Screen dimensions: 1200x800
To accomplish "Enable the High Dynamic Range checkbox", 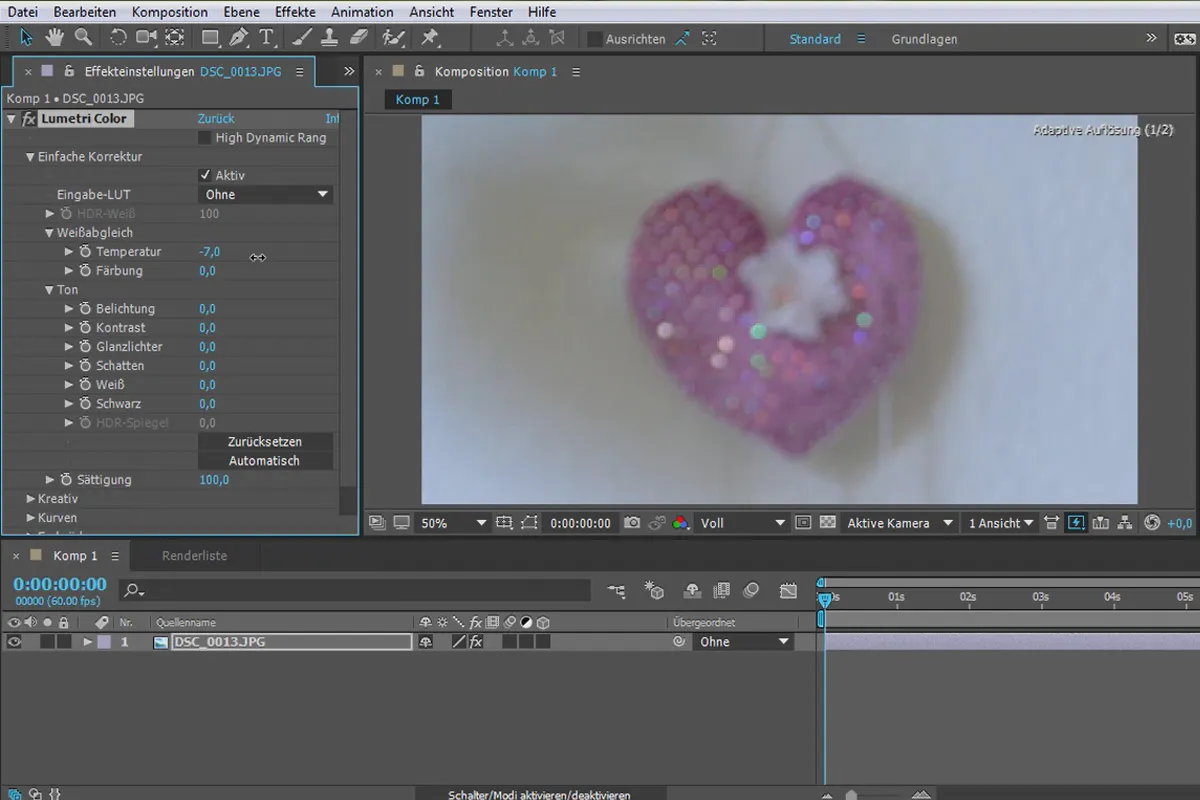I will pyautogui.click(x=205, y=138).
